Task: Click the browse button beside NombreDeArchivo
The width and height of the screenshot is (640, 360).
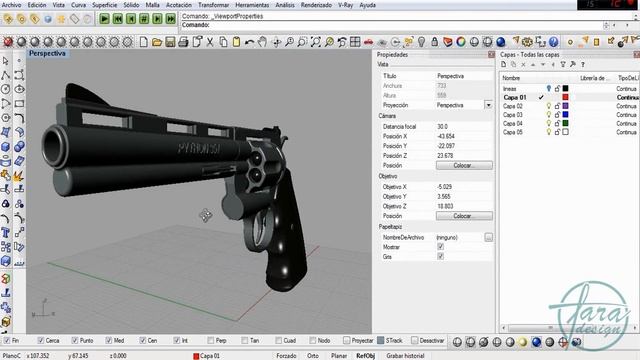Action: (x=488, y=237)
